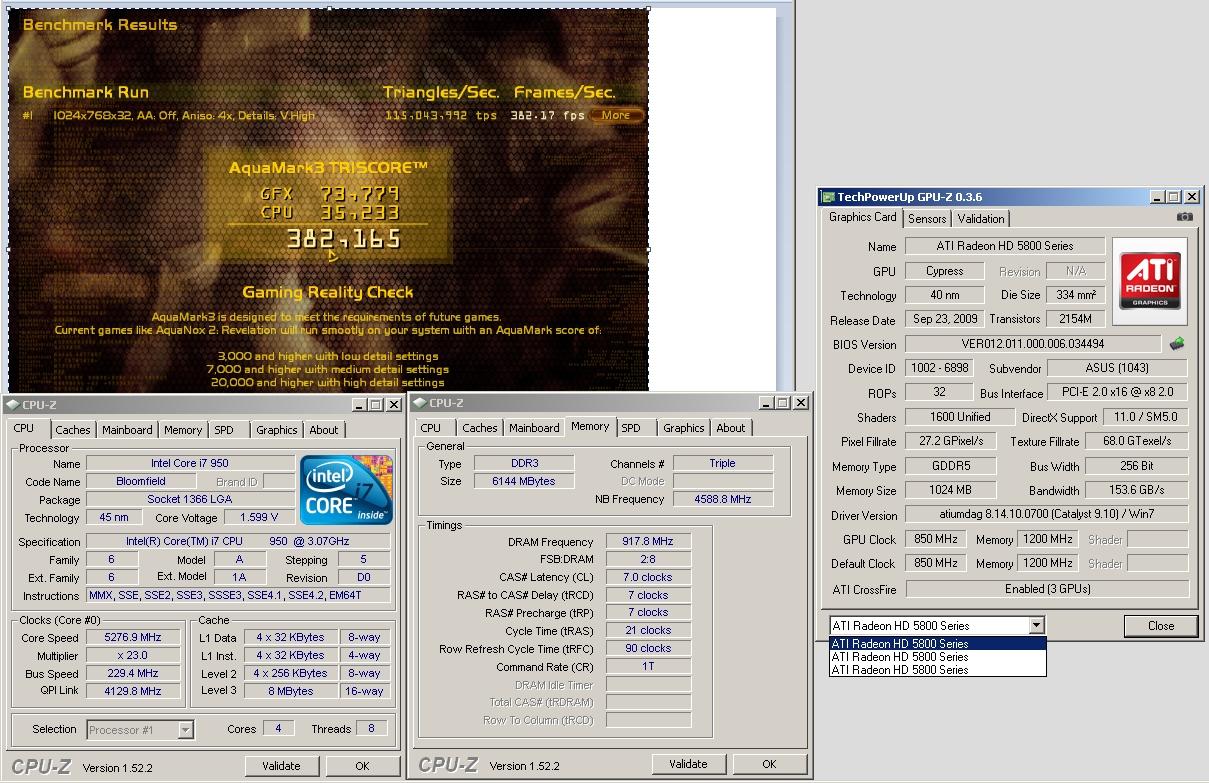Click the ATI CrossFire status field
This screenshot has width=1209, height=783.
tap(1047, 589)
